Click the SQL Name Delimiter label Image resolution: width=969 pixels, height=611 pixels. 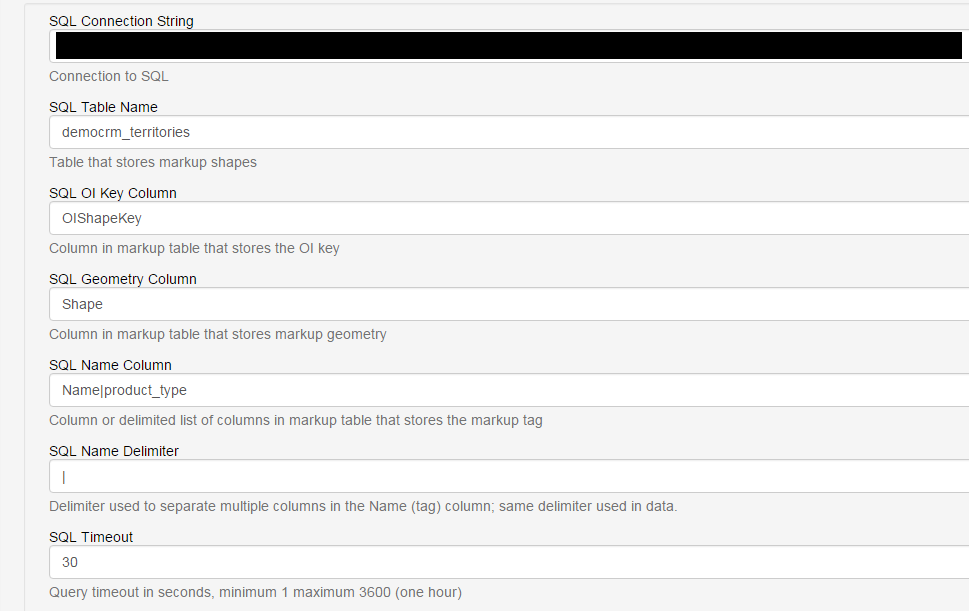pyautogui.click(x=113, y=451)
